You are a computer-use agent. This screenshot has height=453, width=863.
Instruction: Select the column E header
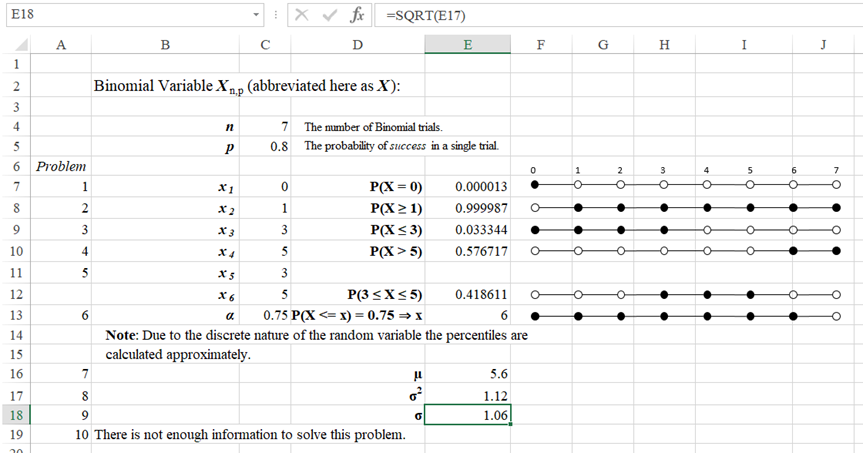466,44
